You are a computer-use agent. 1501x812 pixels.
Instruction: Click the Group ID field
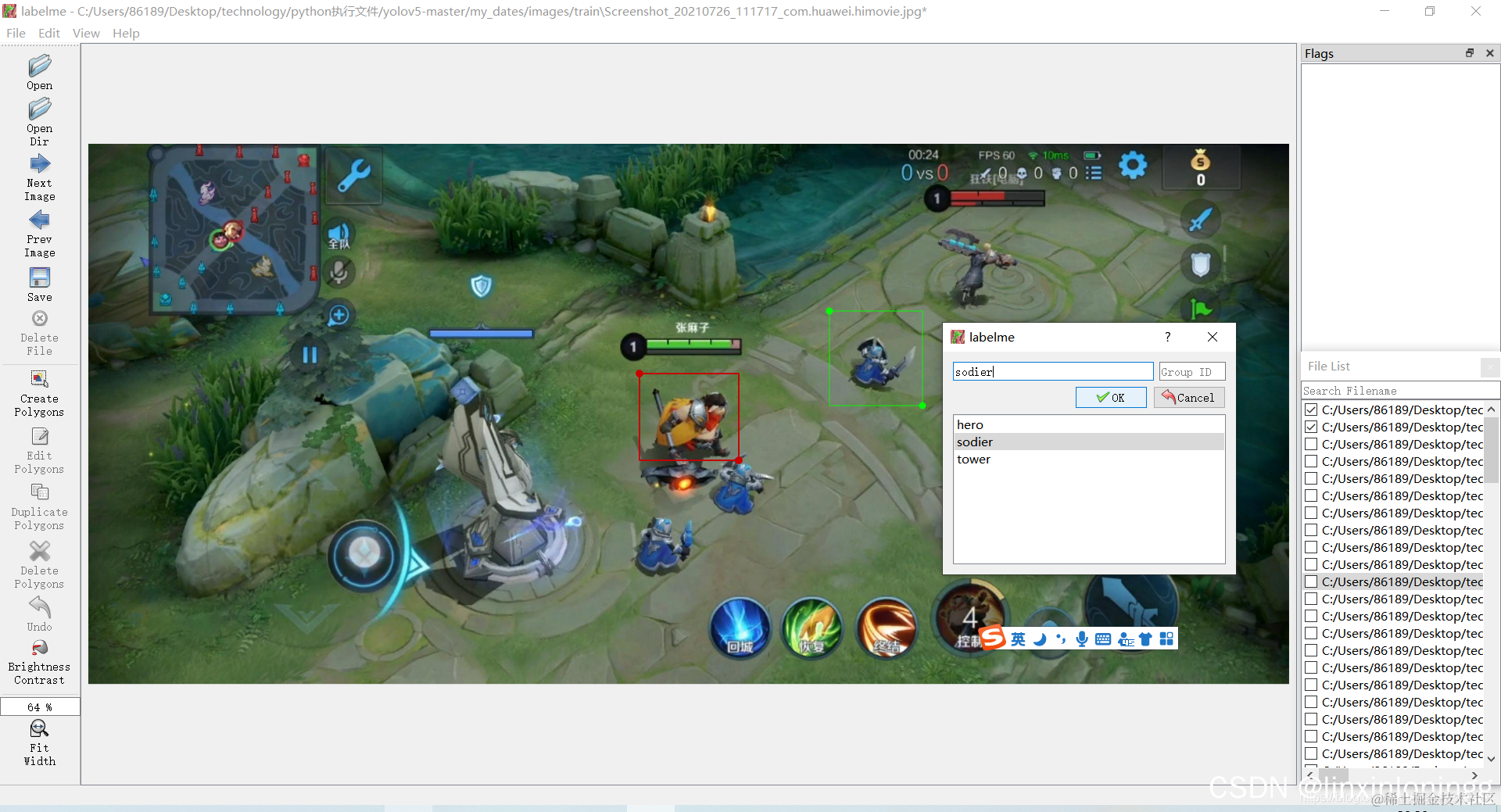(1192, 371)
